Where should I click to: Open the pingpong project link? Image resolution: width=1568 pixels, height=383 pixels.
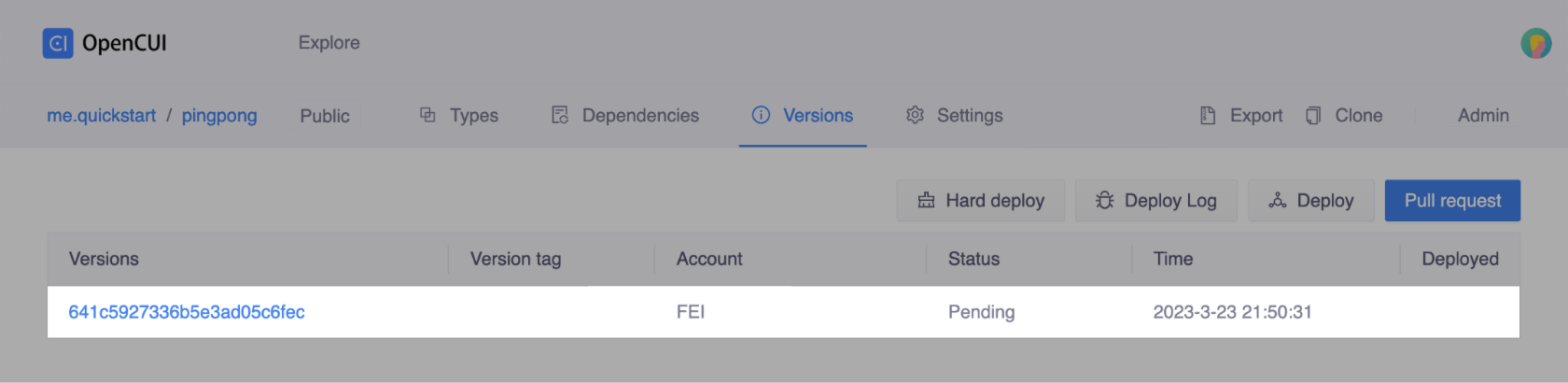point(219,115)
